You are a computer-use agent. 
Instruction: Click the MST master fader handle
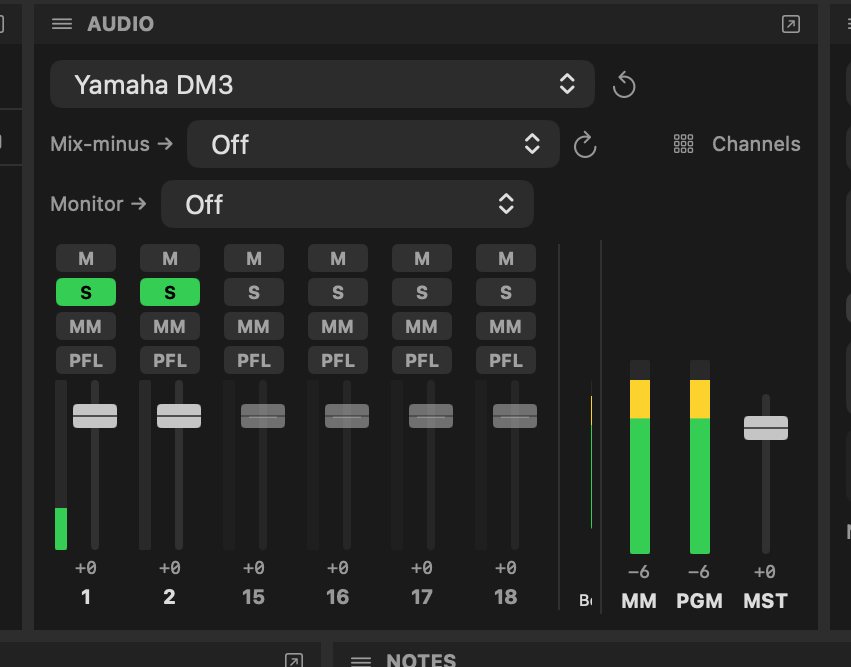point(766,428)
